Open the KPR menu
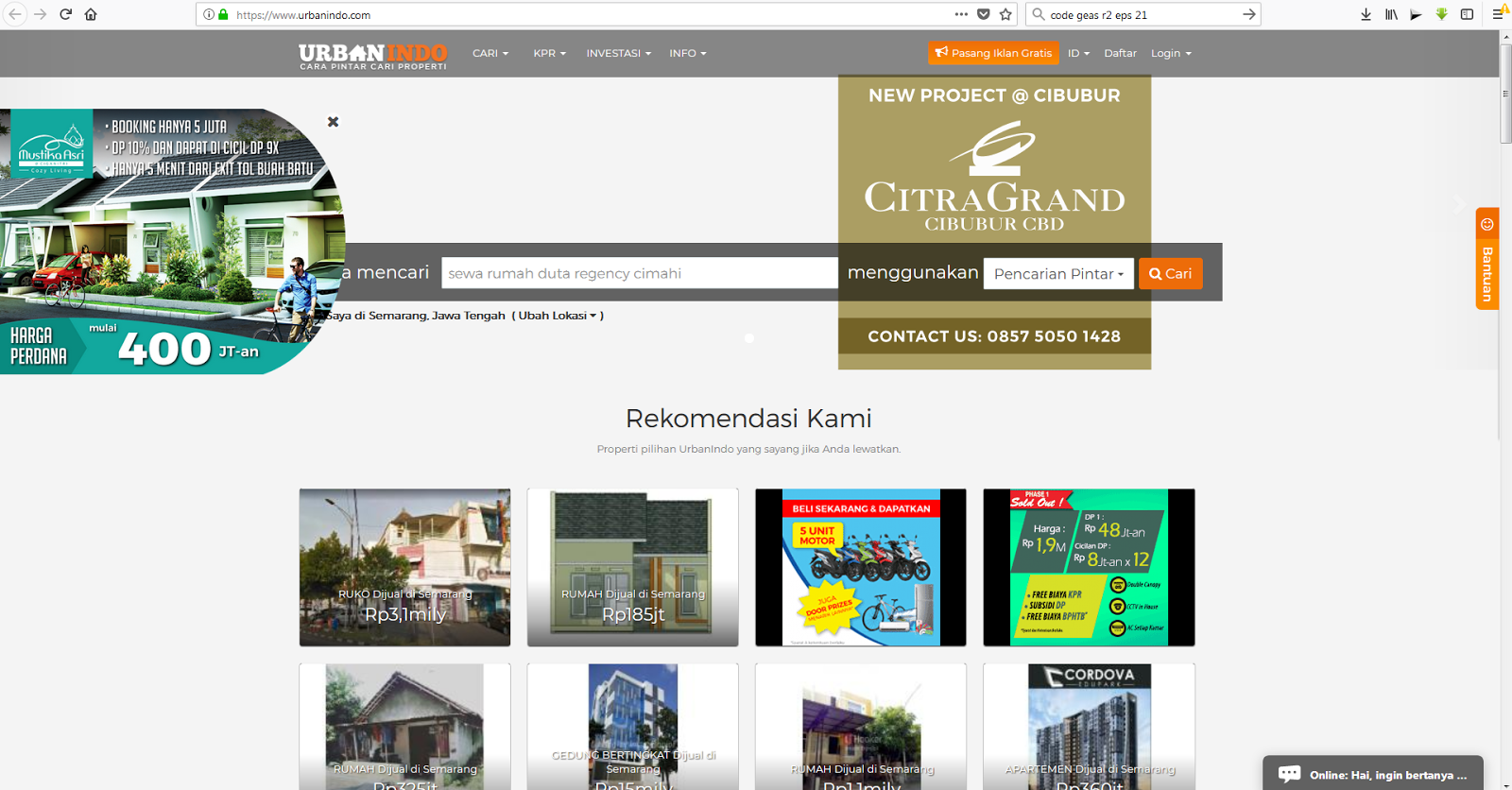The height and width of the screenshot is (790, 1512). pyautogui.click(x=549, y=53)
